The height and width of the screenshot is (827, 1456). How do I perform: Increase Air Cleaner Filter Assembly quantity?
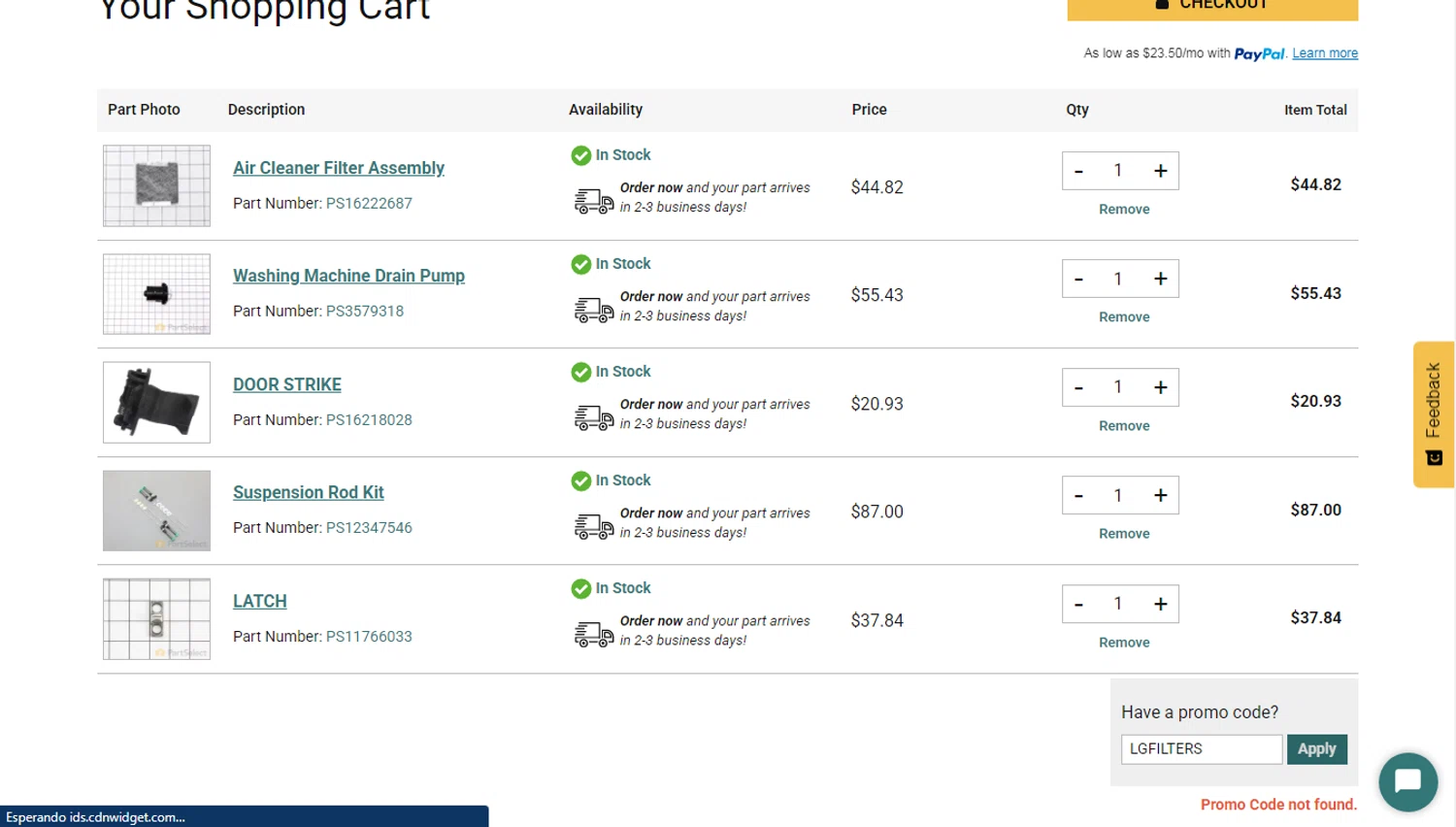(x=1160, y=171)
